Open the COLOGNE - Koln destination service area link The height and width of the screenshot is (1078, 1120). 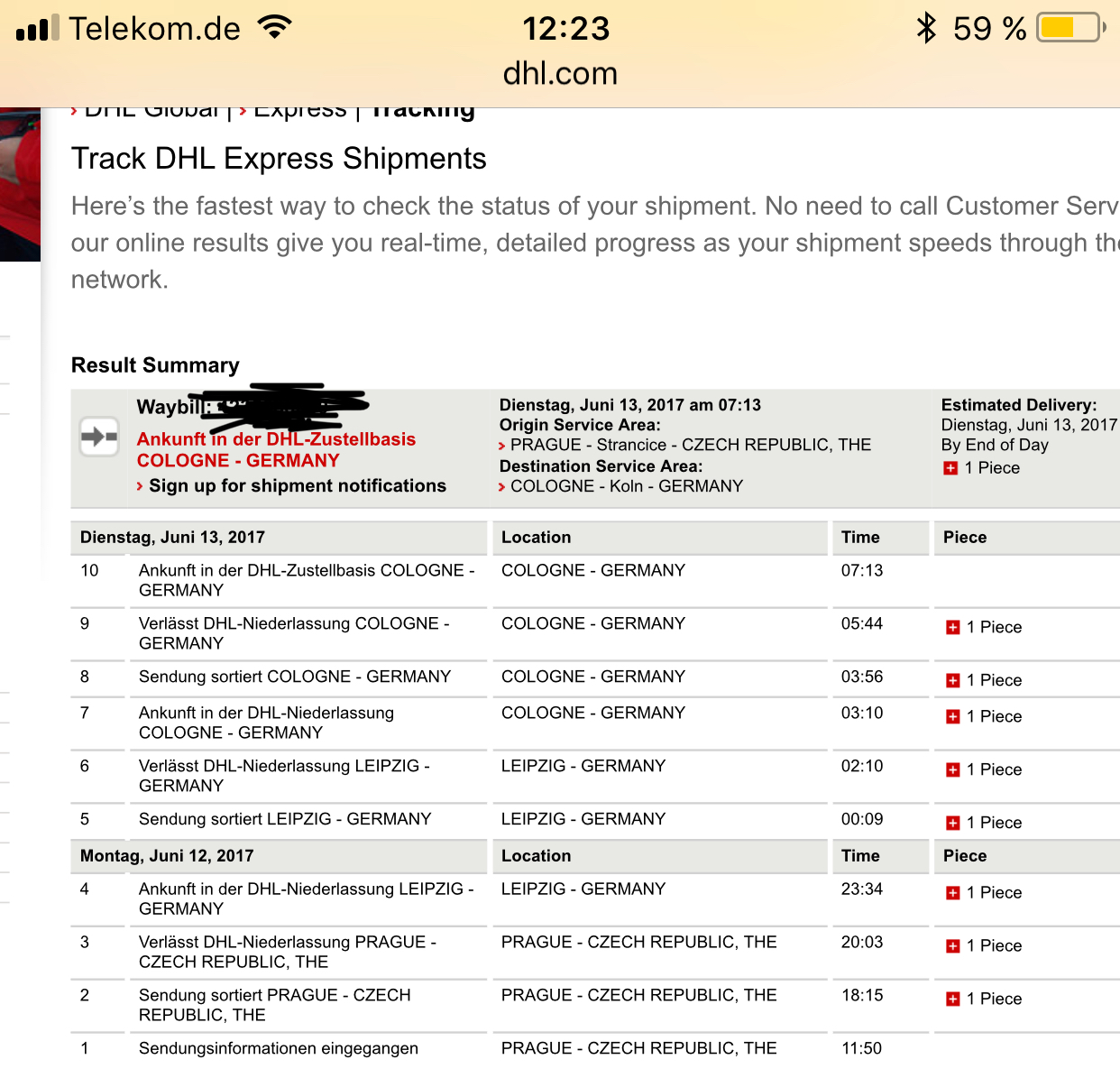point(626,486)
